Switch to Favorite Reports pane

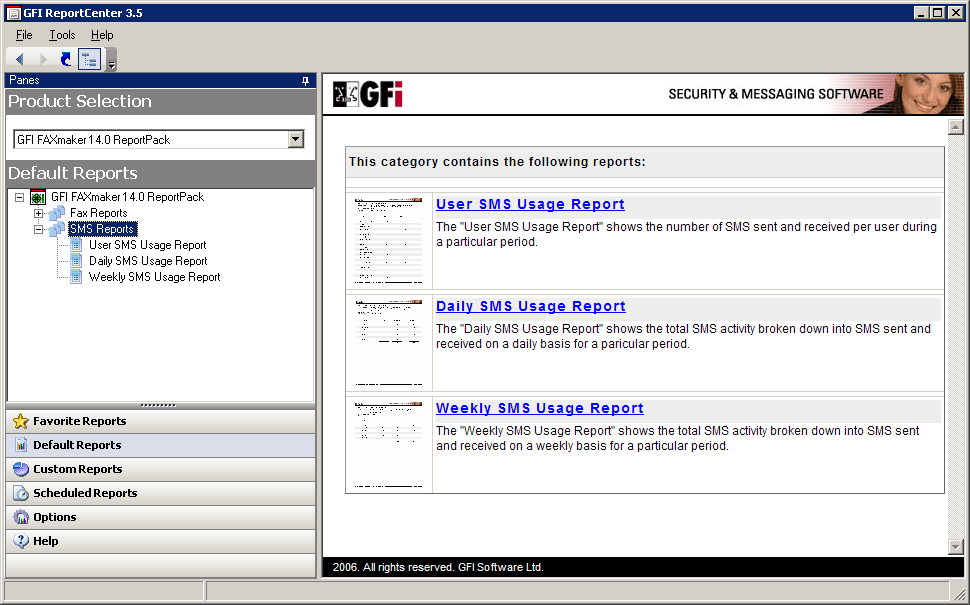click(x=161, y=421)
